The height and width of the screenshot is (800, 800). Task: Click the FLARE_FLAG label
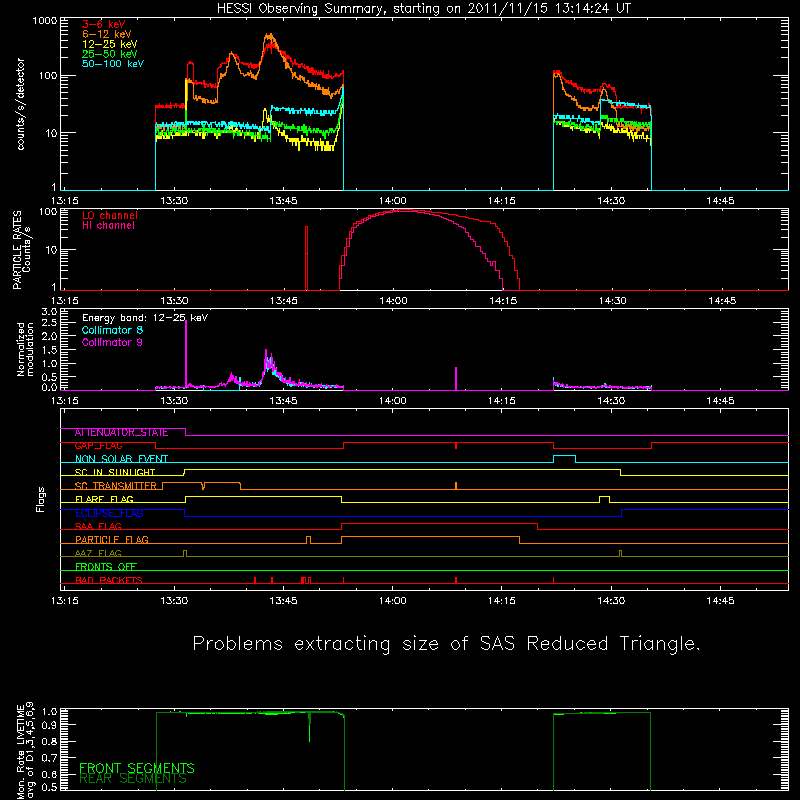click(104, 499)
